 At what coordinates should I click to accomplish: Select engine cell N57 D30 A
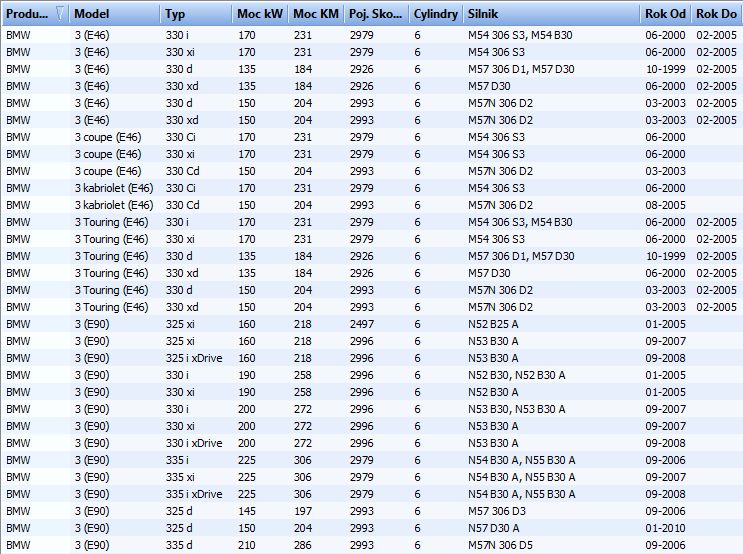[x=493, y=528]
